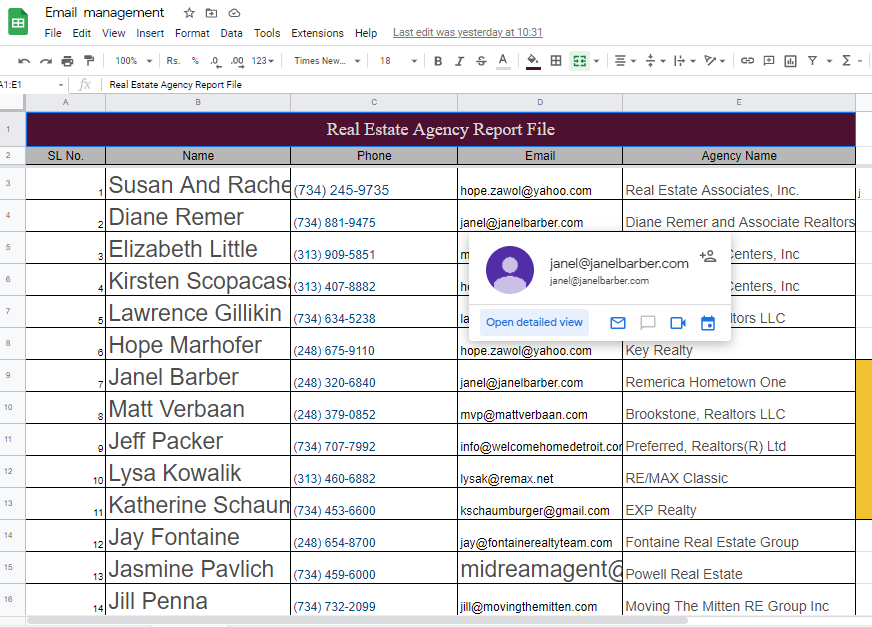
Task: Click the Insert comment icon
Action: click(767, 62)
